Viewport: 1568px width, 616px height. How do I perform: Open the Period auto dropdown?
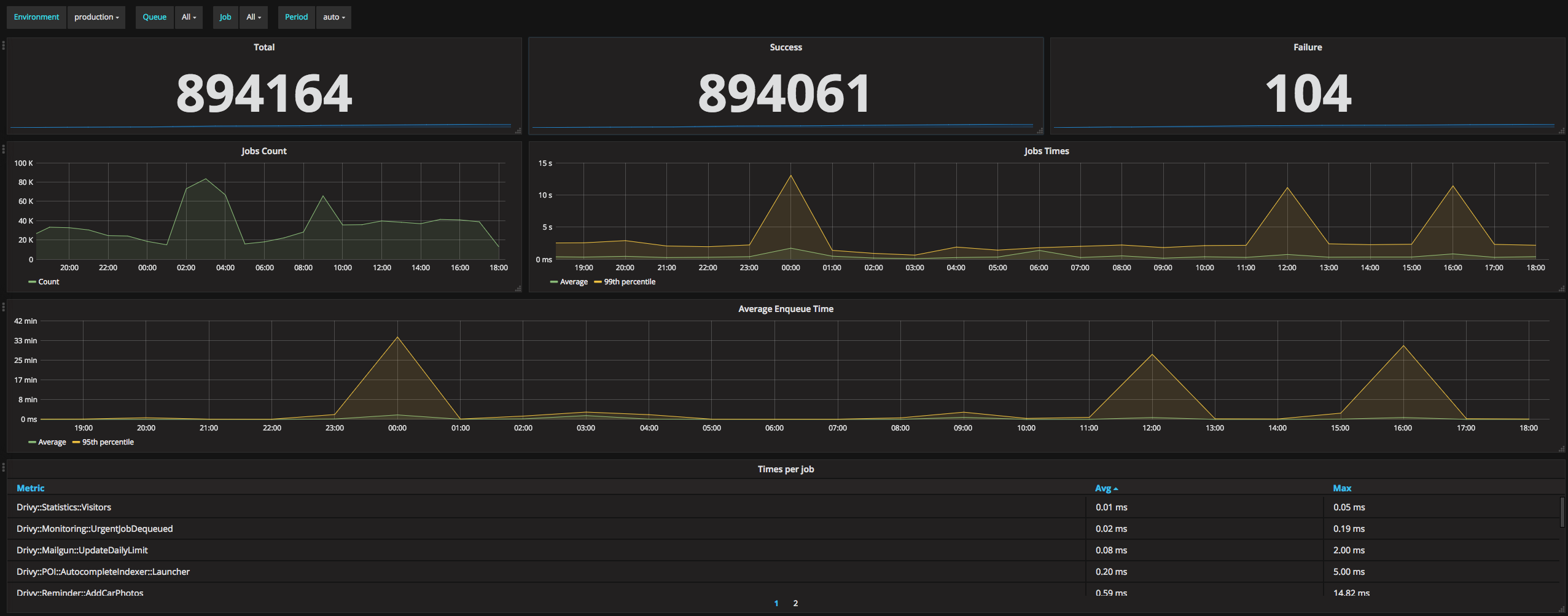pos(333,17)
